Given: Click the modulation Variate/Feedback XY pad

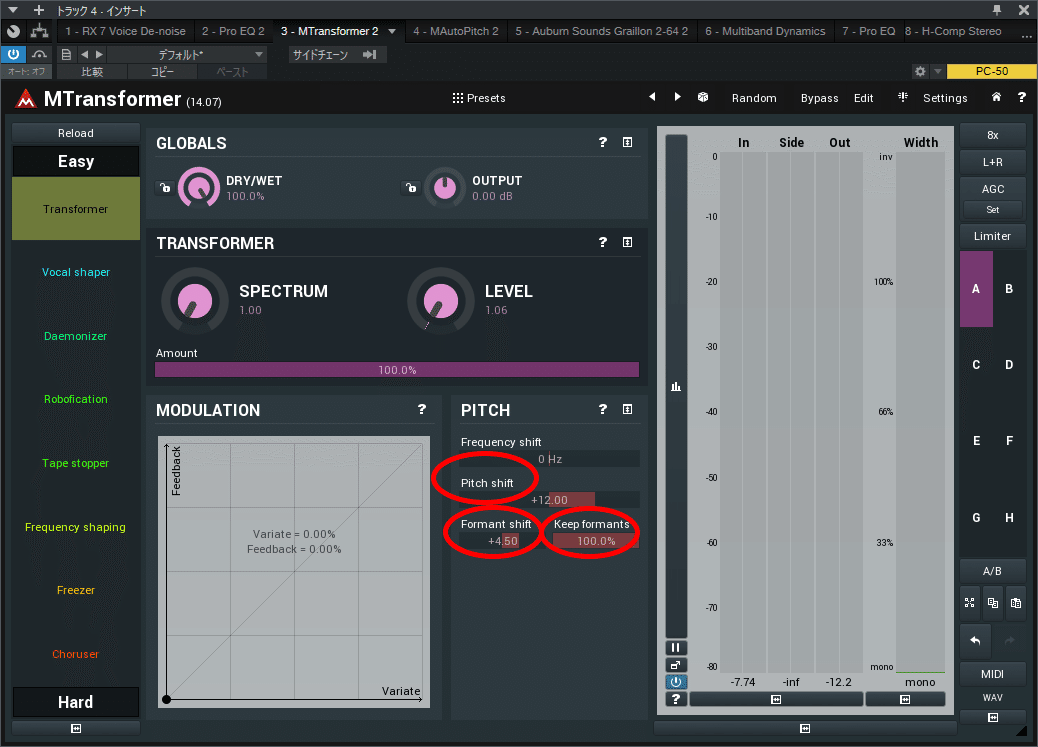Looking at the screenshot, I should click(x=294, y=572).
